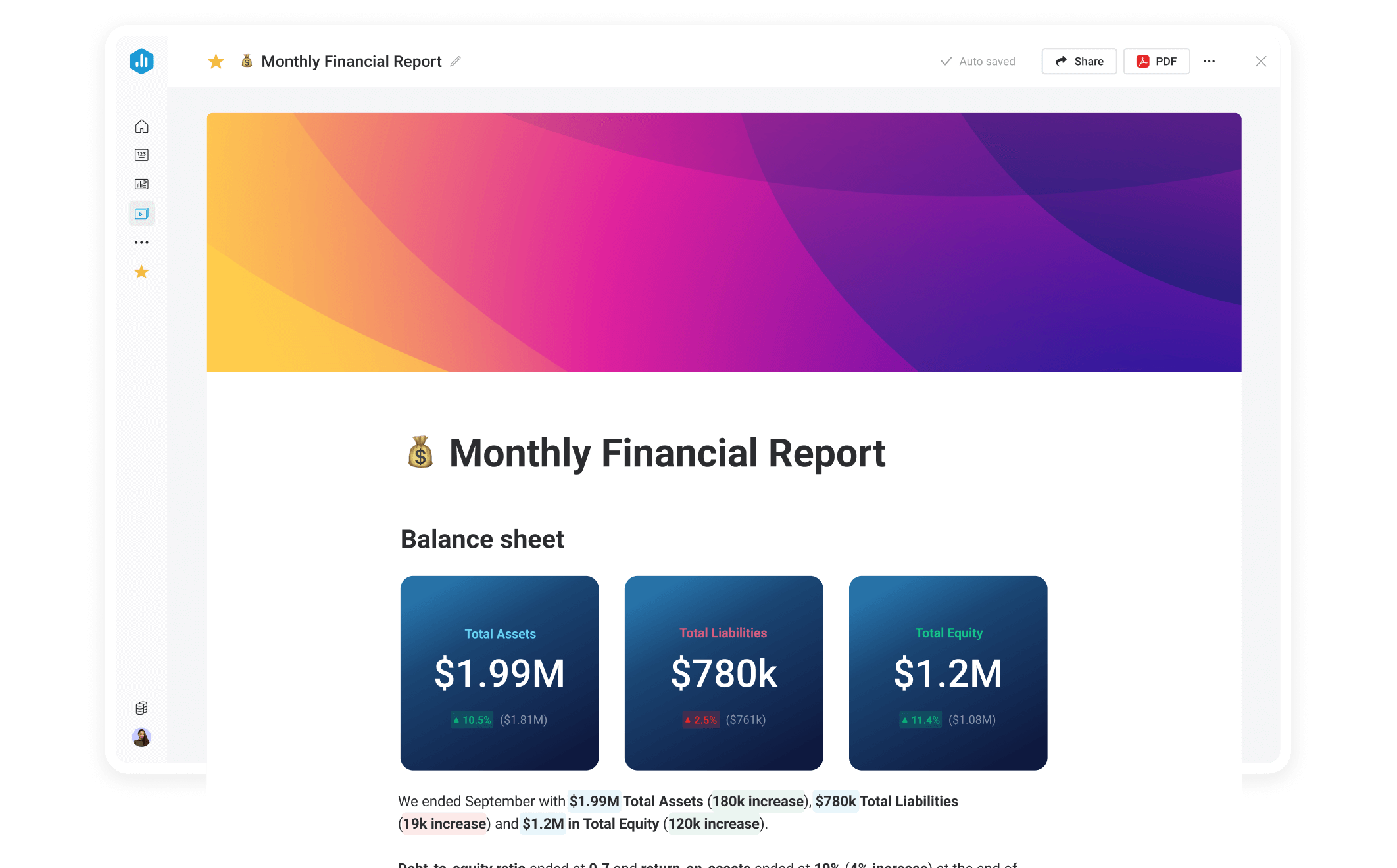Open data manager stack icon in sidebar
Screen dimensions: 1397x868
pyautogui.click(x=141, y=708)
